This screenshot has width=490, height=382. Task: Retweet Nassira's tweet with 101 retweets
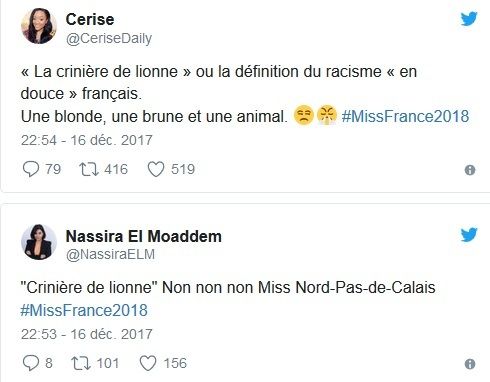(x=81, y=363)
